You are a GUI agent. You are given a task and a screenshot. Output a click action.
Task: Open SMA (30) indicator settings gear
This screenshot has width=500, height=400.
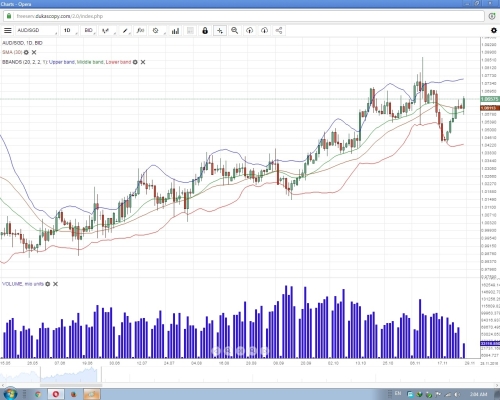[x=26, y=52]
